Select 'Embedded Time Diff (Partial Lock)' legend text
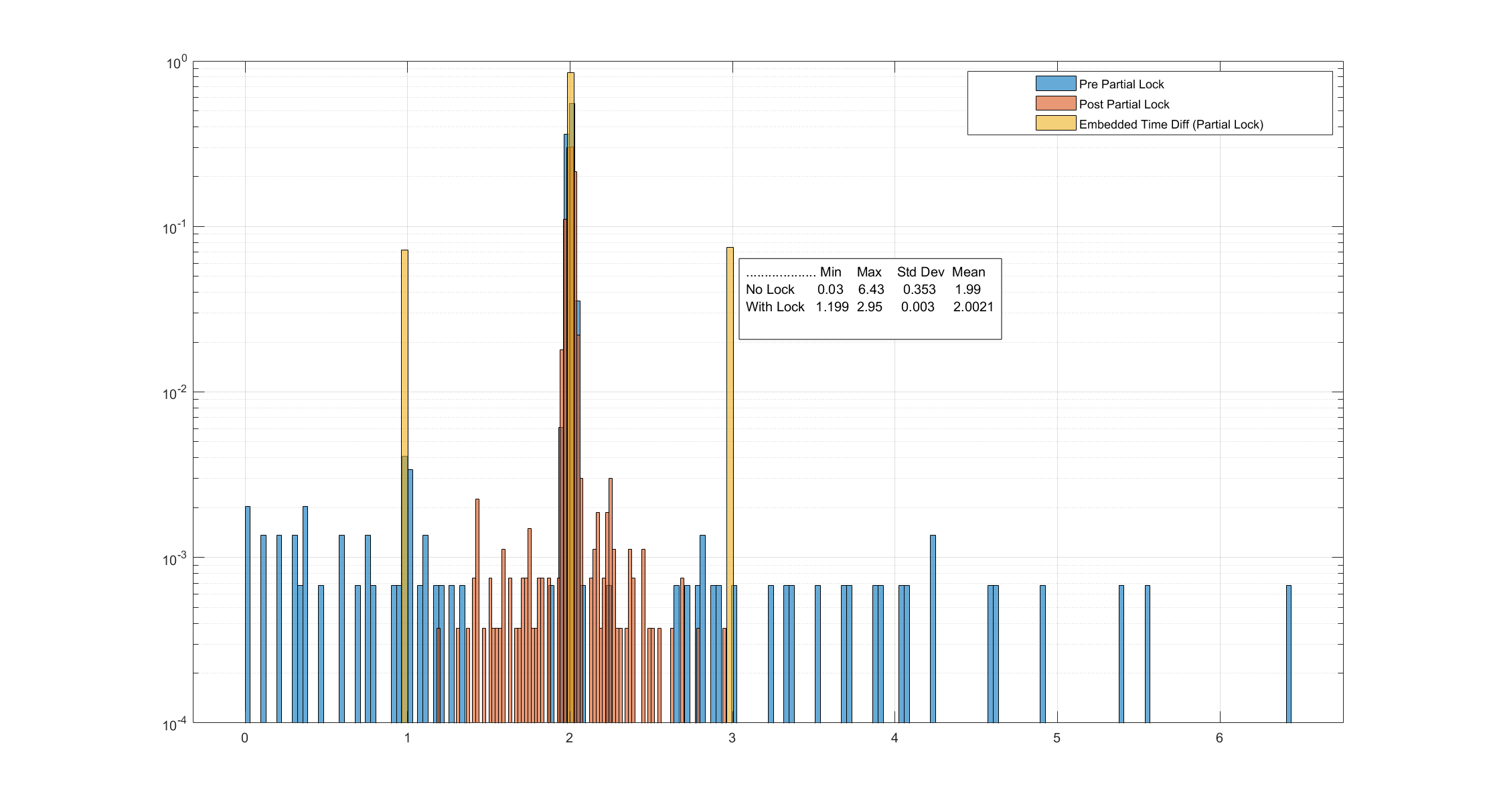 click(x=1170, y=125)
